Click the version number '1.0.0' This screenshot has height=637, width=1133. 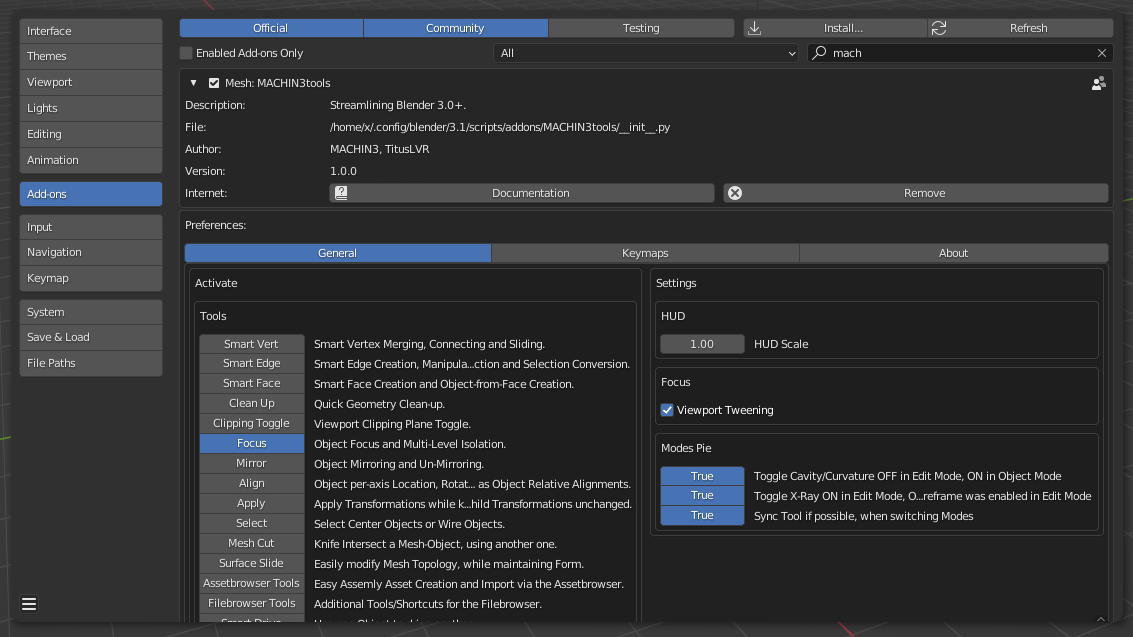(x=343, y=171)
